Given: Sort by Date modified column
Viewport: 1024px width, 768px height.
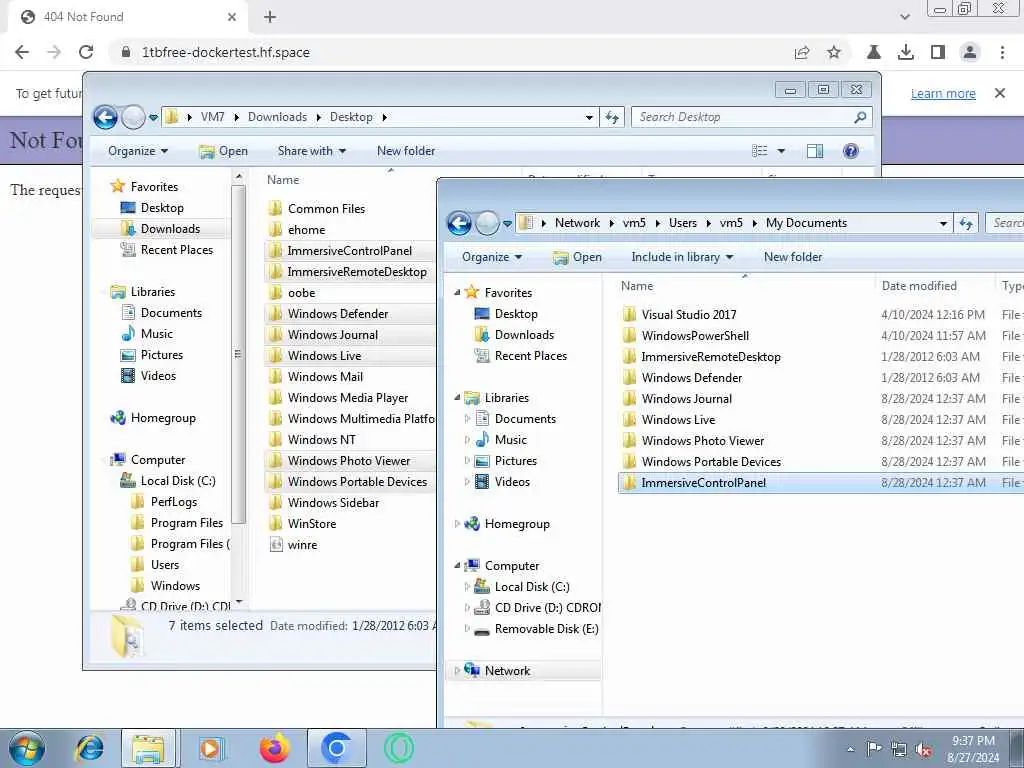Looking at the screenshot, I should 919,285.
